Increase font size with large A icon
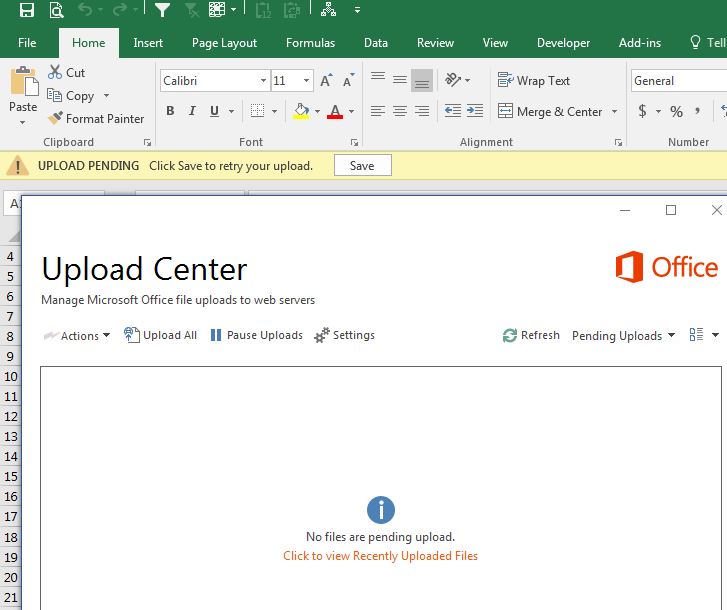 point(326,81)
